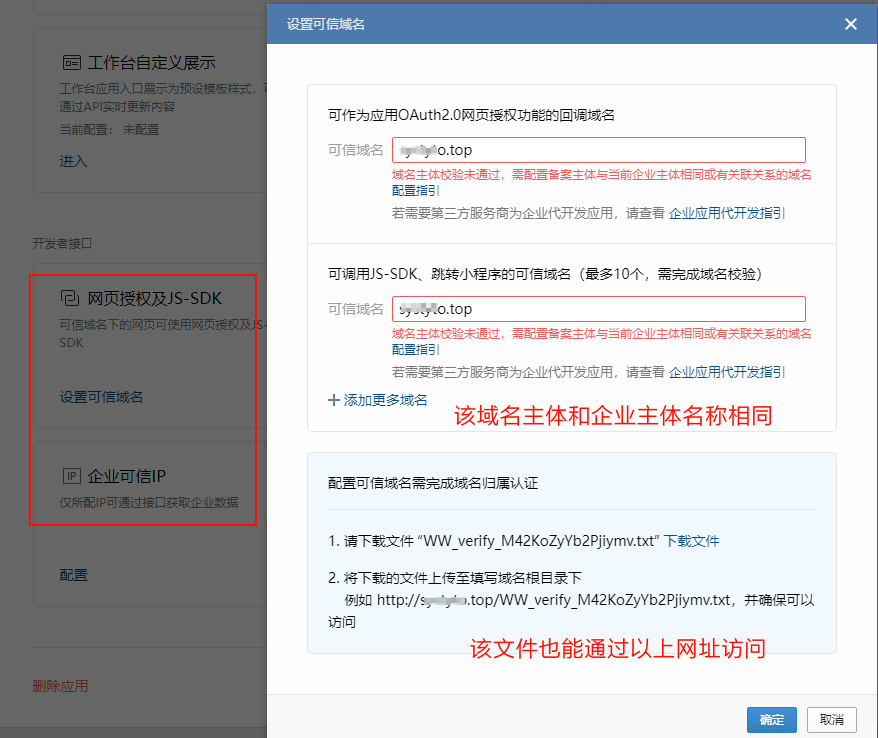Click 进入 under 工作台自定义展示
This screenshot has height=738, width=878.
click(73, 161)
